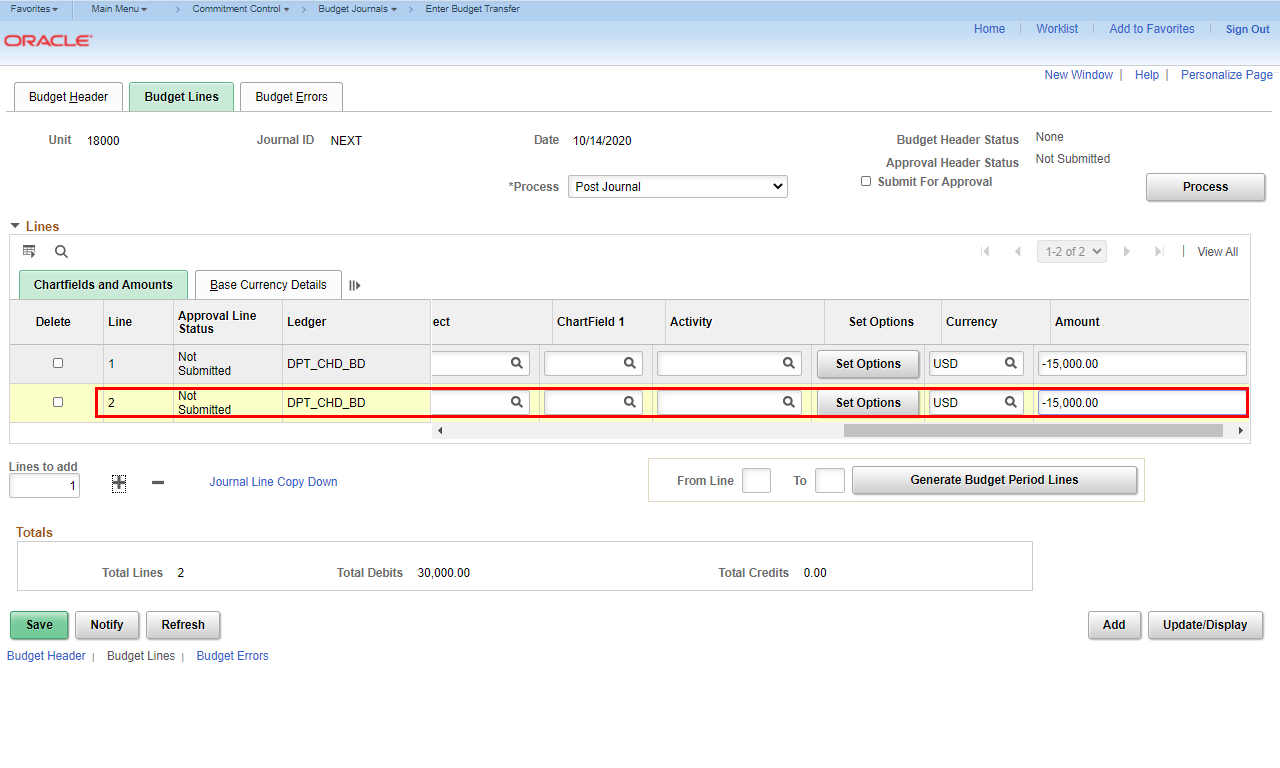Open the rows 1-2 of 2 dropdown
Screen dimensions: 1280x768
(x=1071, y=252)
